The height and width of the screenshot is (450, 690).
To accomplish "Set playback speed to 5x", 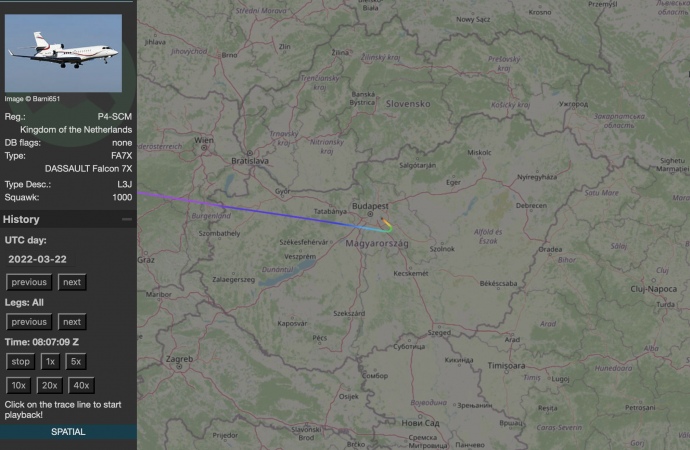I will [x=76, y=362].
